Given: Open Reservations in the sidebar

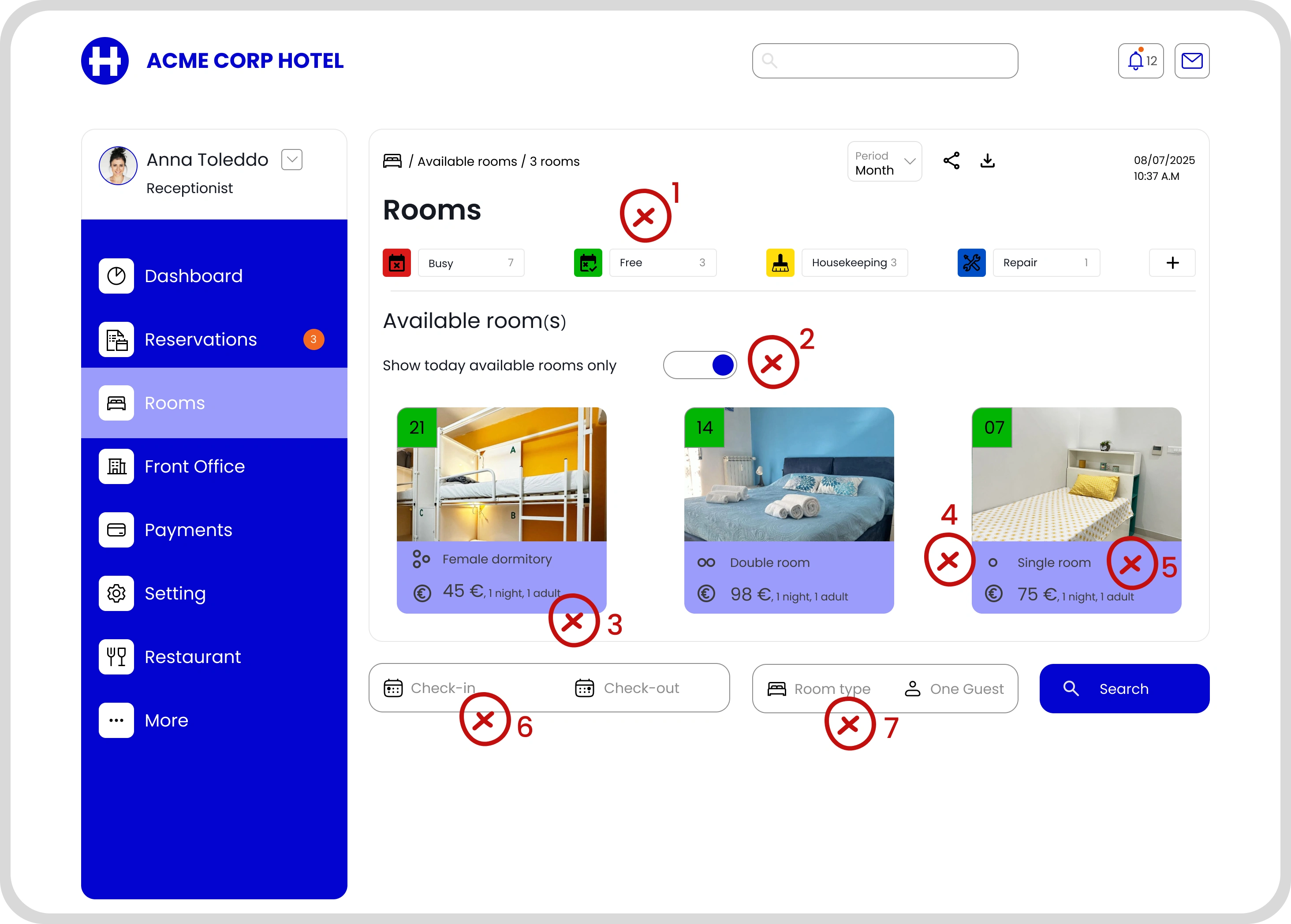Looking at the screenshot, I should (x=200, y=340).
